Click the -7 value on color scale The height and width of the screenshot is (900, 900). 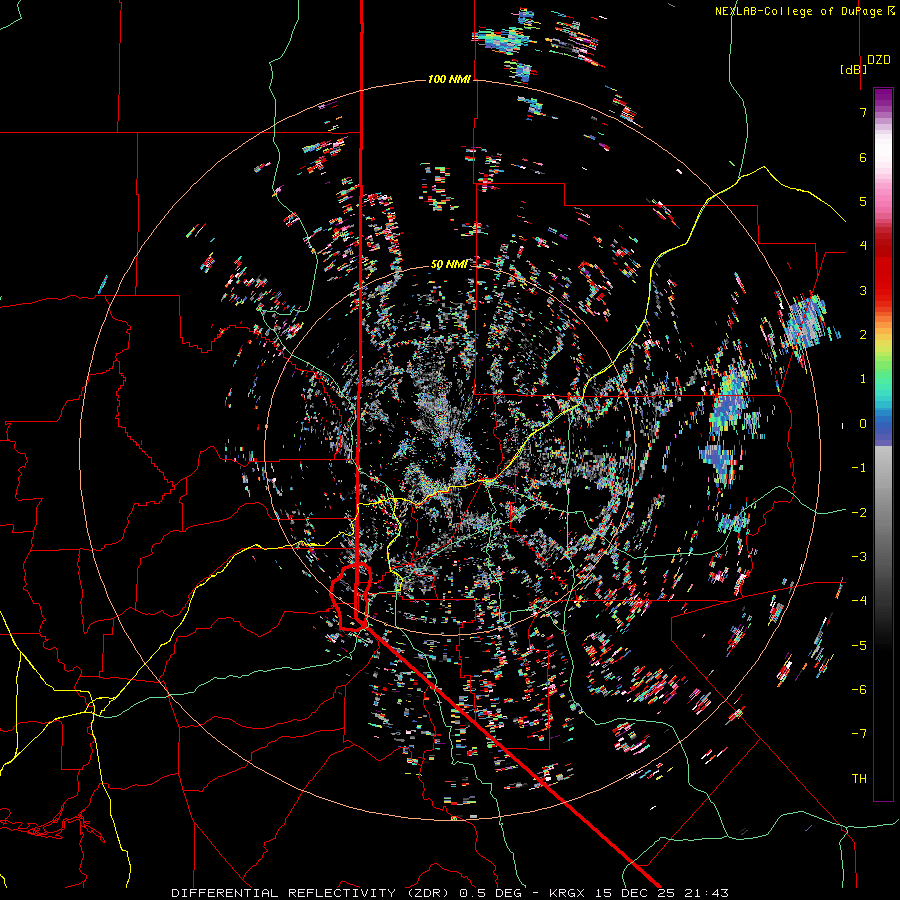859,734
